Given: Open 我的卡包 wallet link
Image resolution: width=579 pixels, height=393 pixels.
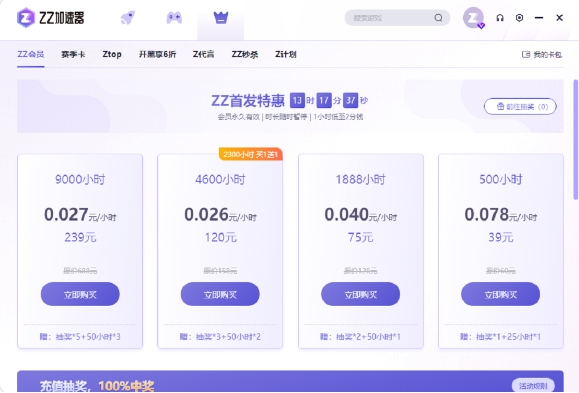Looking at the screenshot, I should [x=542, y=55].
